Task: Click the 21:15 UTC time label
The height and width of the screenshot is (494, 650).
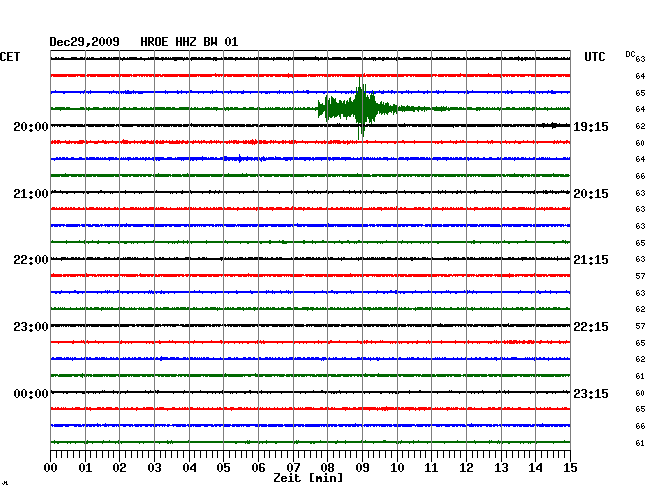Action: [591, 260]
